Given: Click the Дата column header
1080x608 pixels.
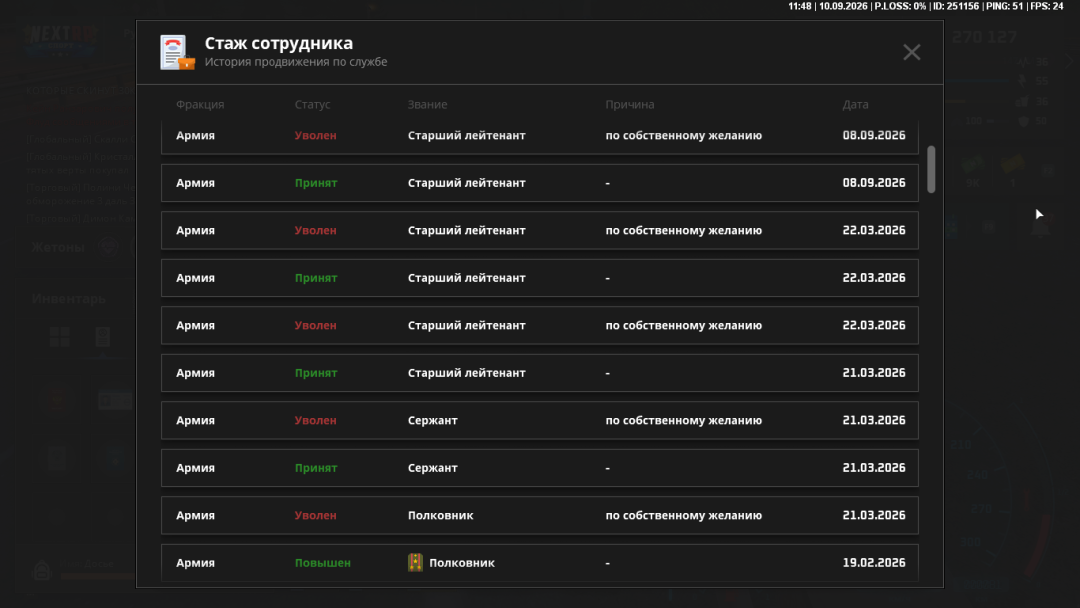Looking at the screenshot, I should coord(855,105).
